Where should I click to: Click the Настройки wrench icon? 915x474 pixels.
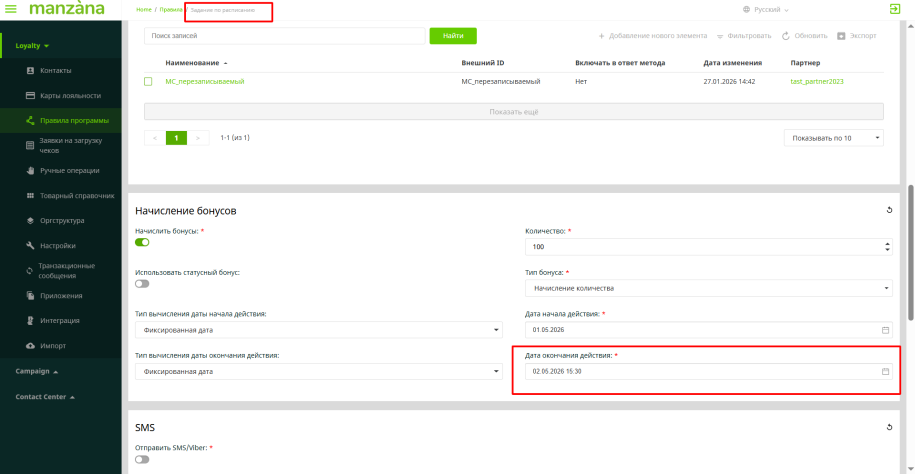pos(30,246)
